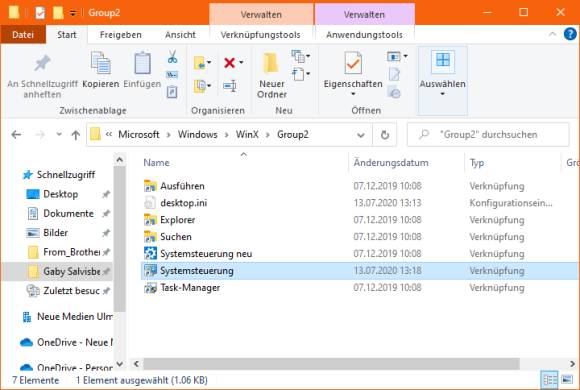Click the scissors cut icon
The width and height of the screenshot is (580, 390).
tap(172, 57)
